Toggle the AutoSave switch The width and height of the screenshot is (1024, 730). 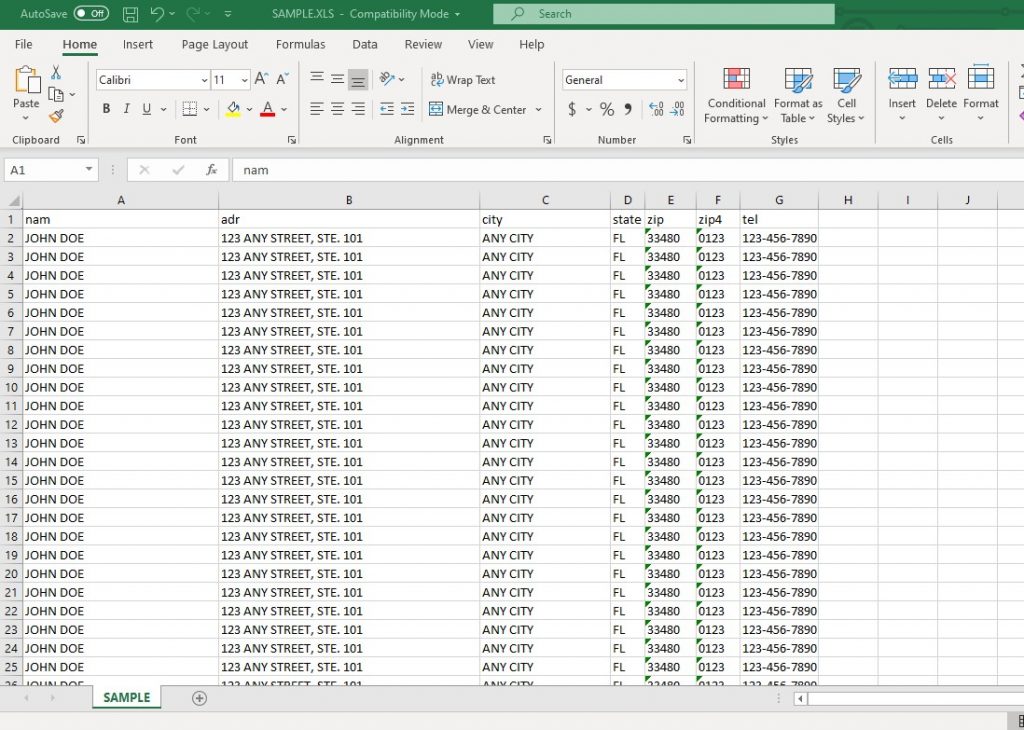(90, 14)
